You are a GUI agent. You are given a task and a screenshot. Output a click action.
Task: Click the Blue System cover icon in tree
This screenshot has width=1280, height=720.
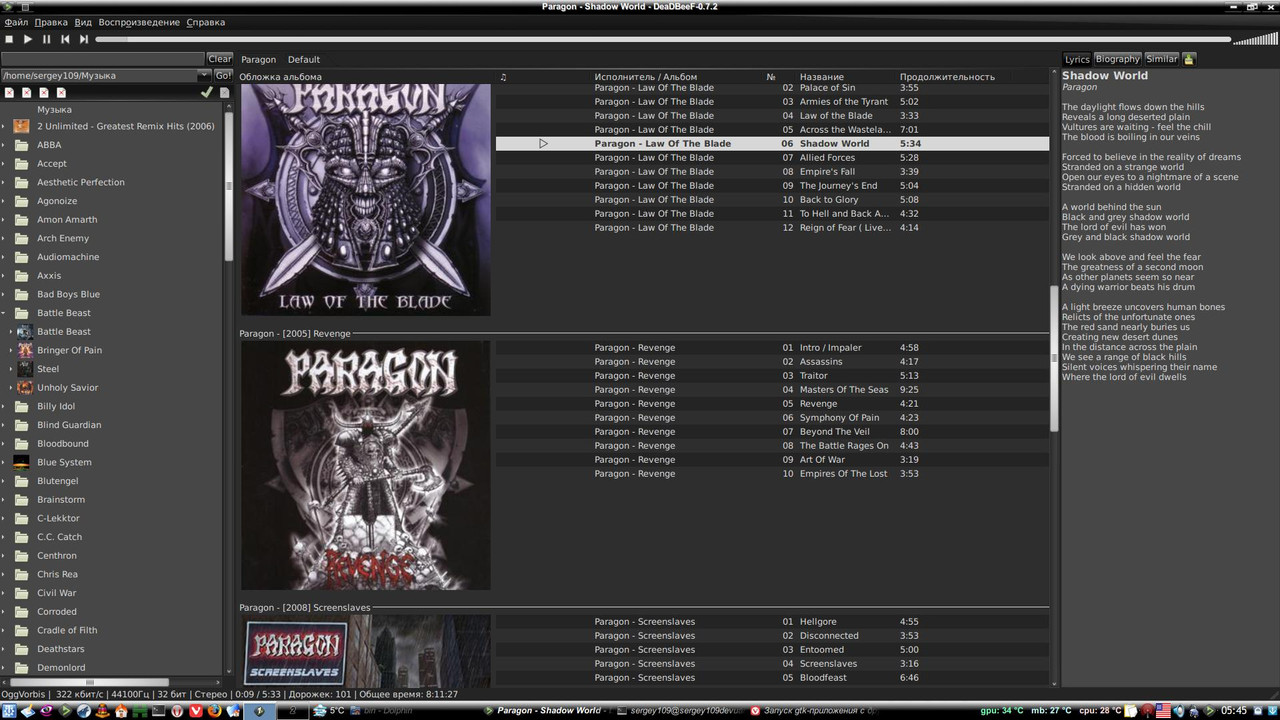pos(21,462)
